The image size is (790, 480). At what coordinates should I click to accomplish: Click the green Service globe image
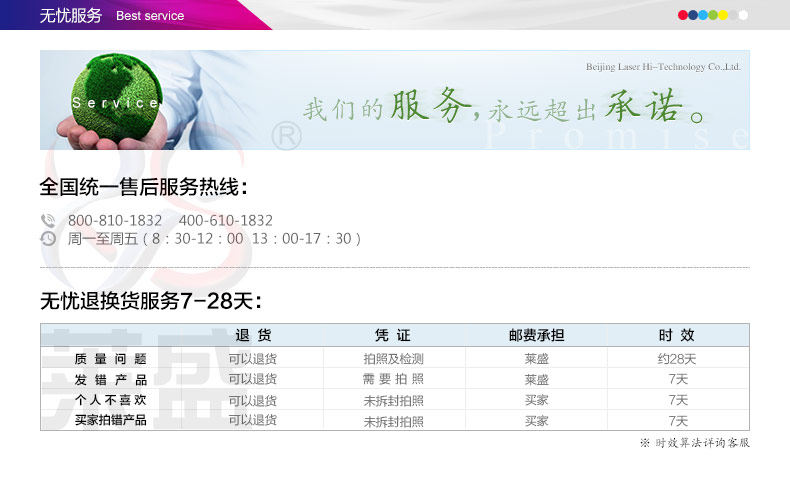(x=117, y=98)
